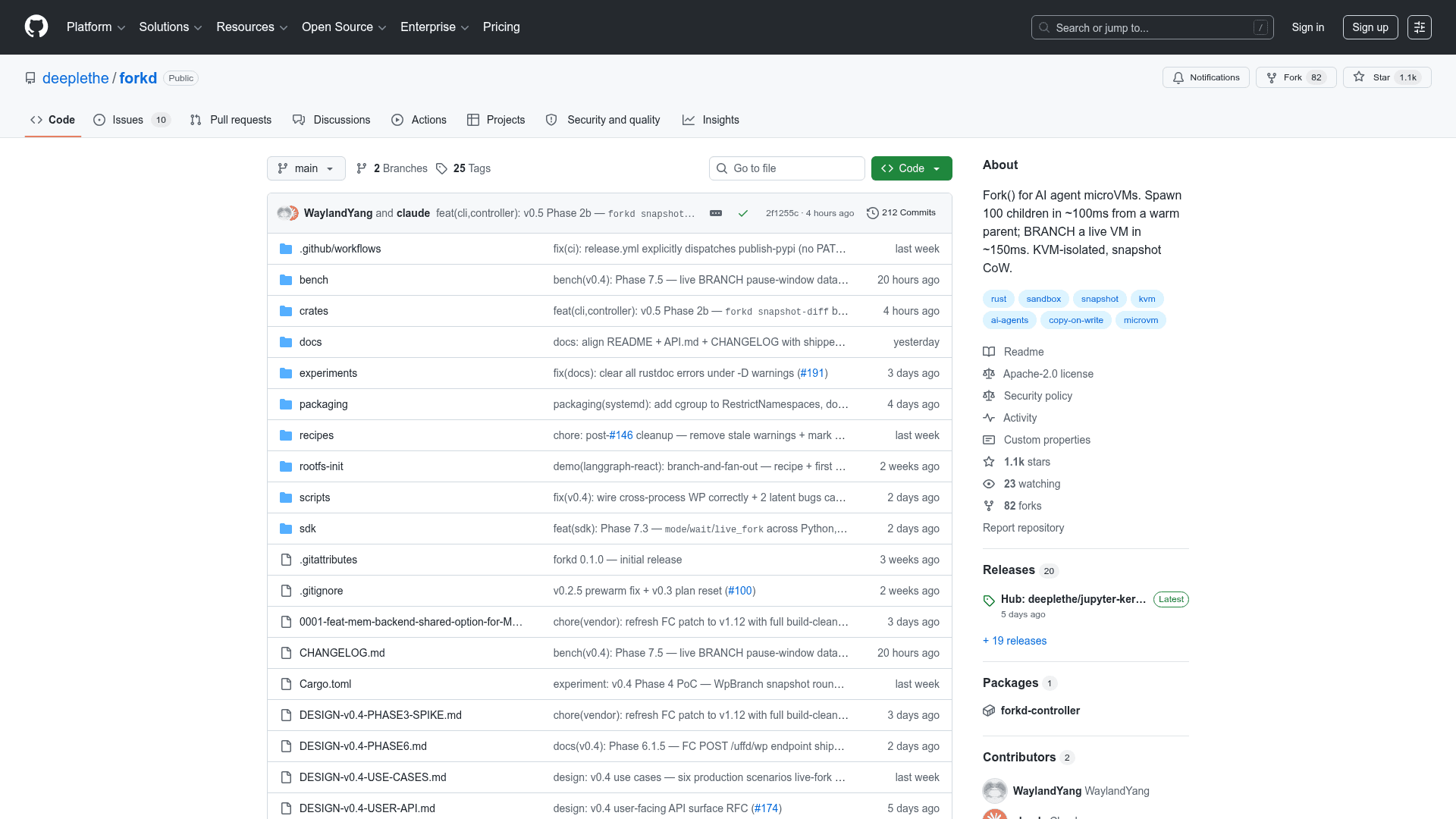1456x819 pixels.
Task: Open the Open Source menu
Action: point(344,27)
